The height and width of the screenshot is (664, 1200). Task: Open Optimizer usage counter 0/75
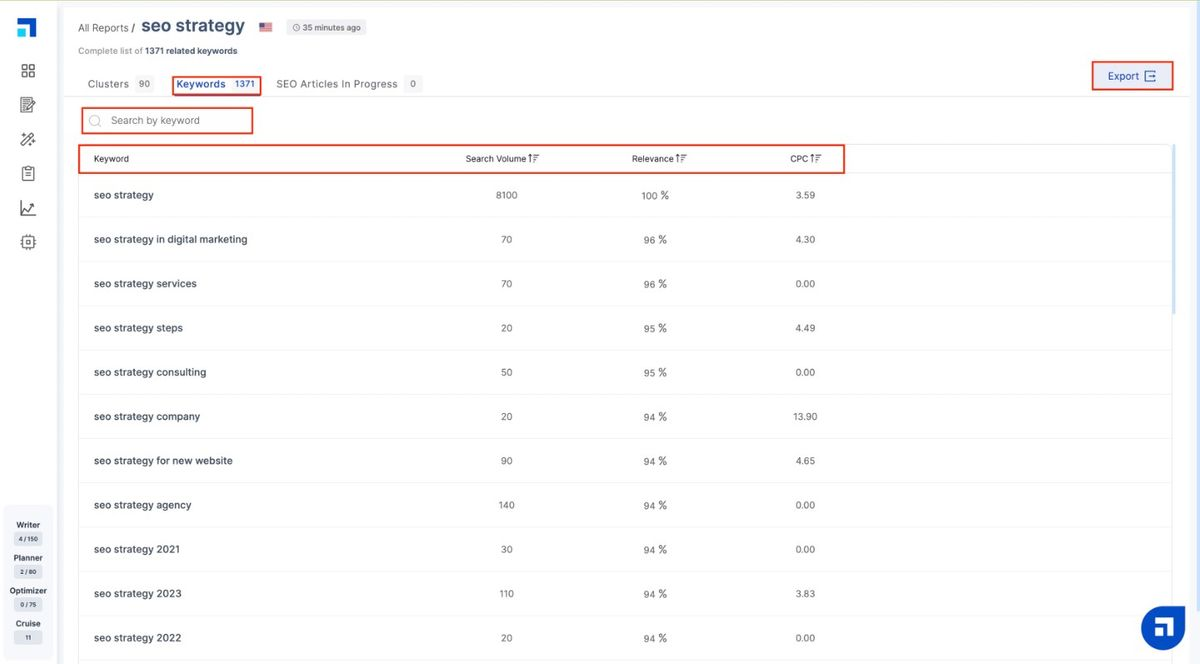coord(28,598)
